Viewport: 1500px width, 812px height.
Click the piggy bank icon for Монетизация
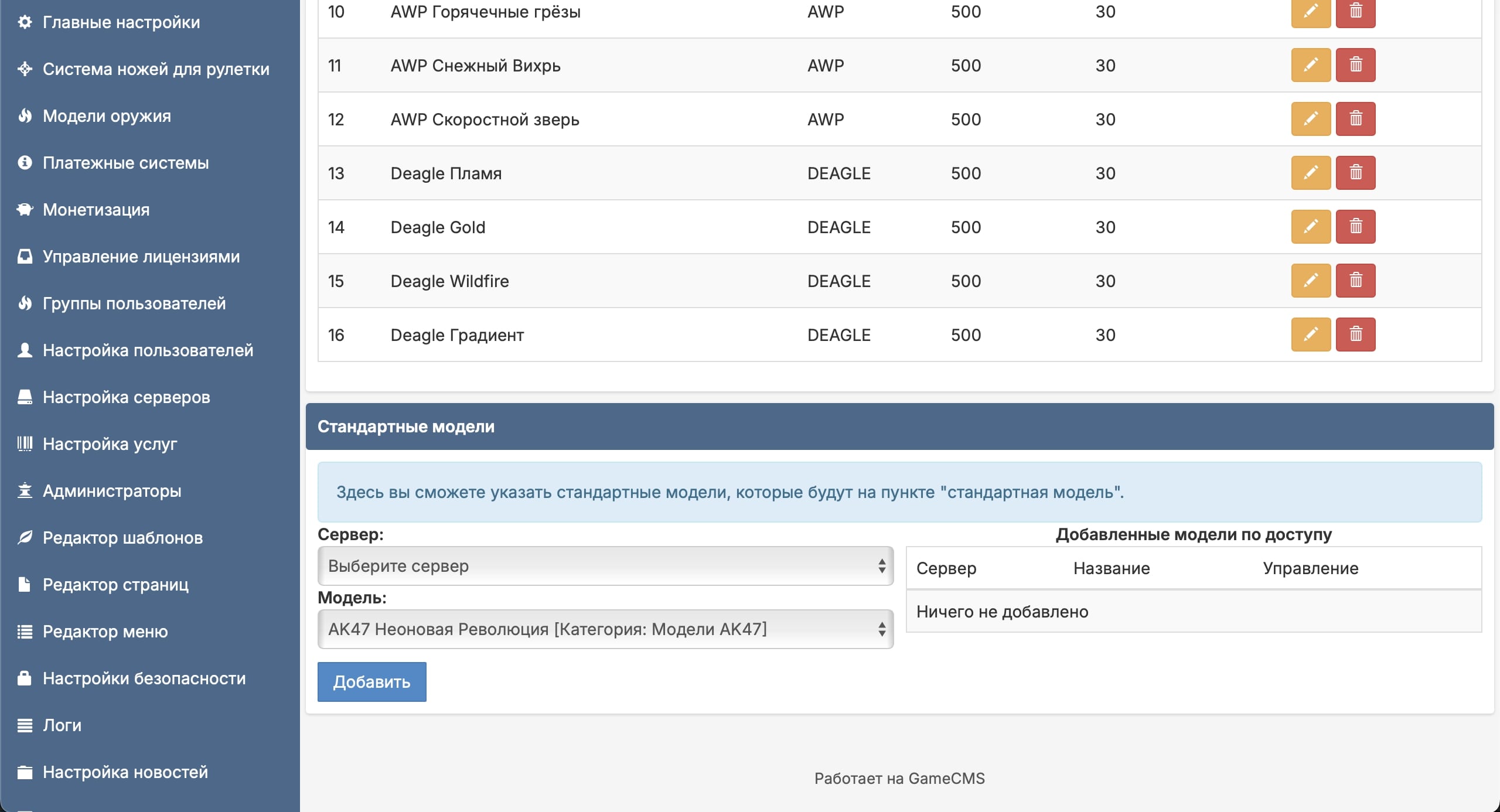(x=25, y=210)
